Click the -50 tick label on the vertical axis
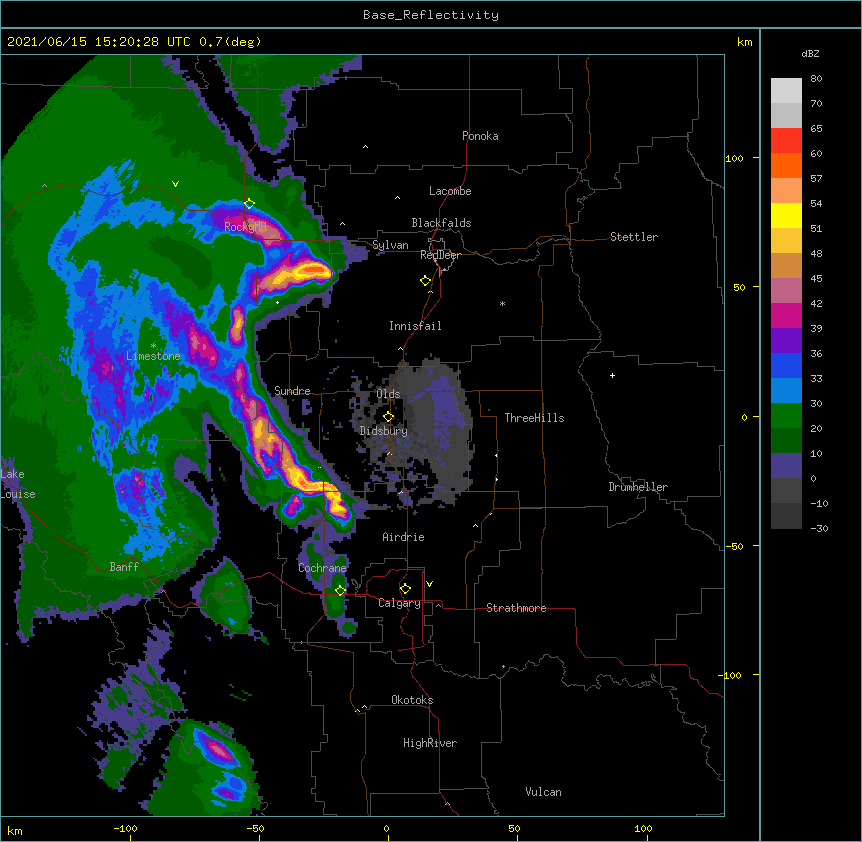 click(x=736, y=546)
